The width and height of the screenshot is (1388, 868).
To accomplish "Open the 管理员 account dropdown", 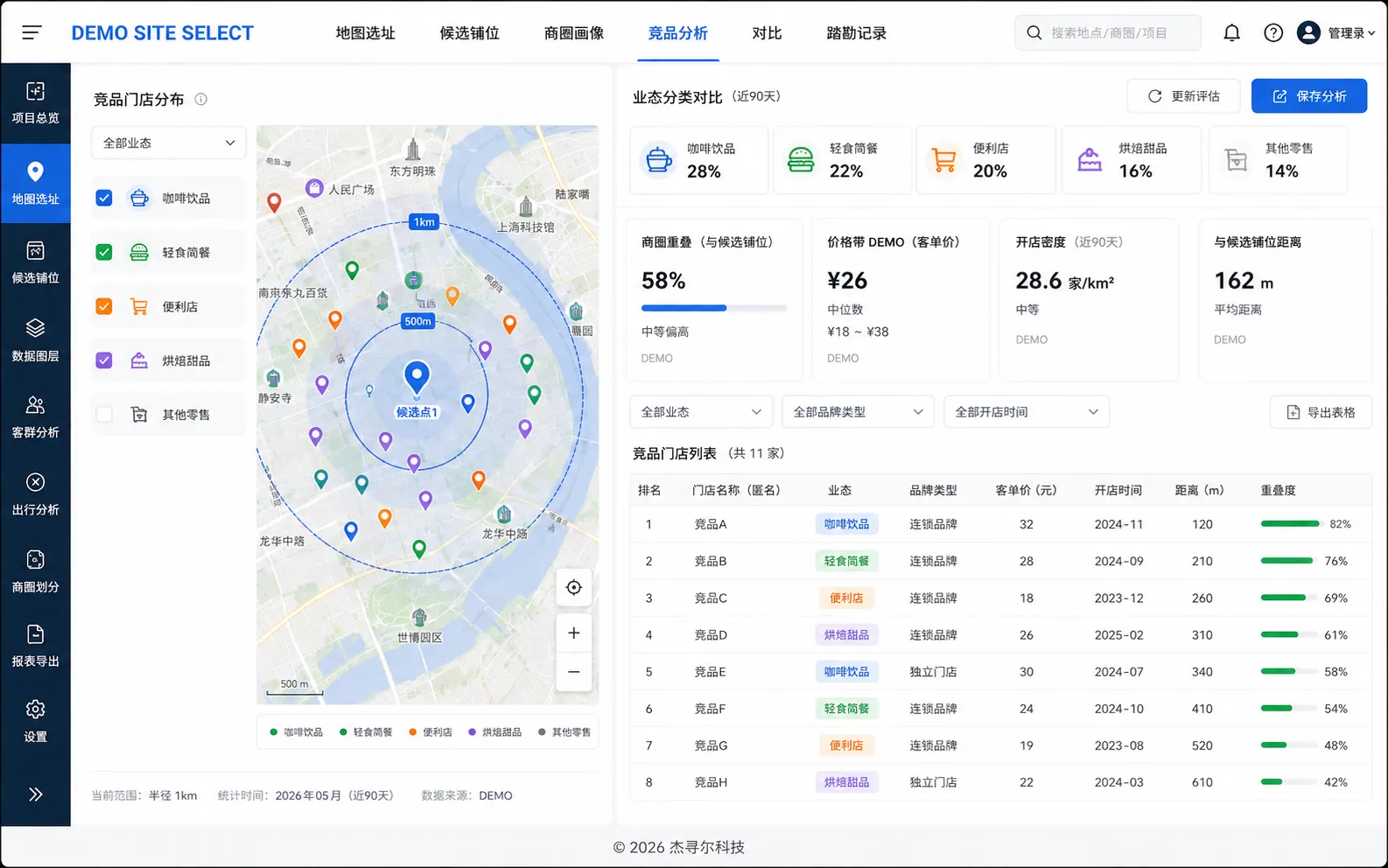I will point(1336,33).
